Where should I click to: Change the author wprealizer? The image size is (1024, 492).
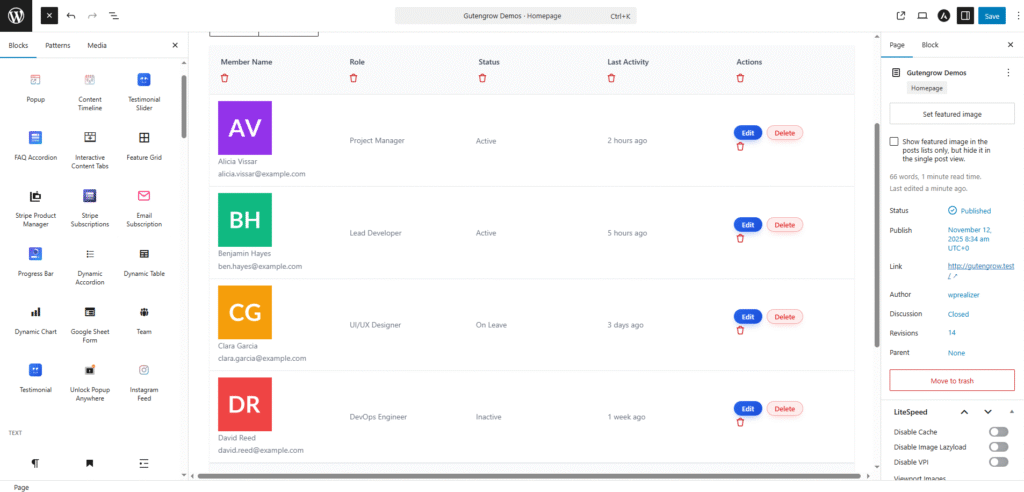pyautogui.click(x=963, y=295)
